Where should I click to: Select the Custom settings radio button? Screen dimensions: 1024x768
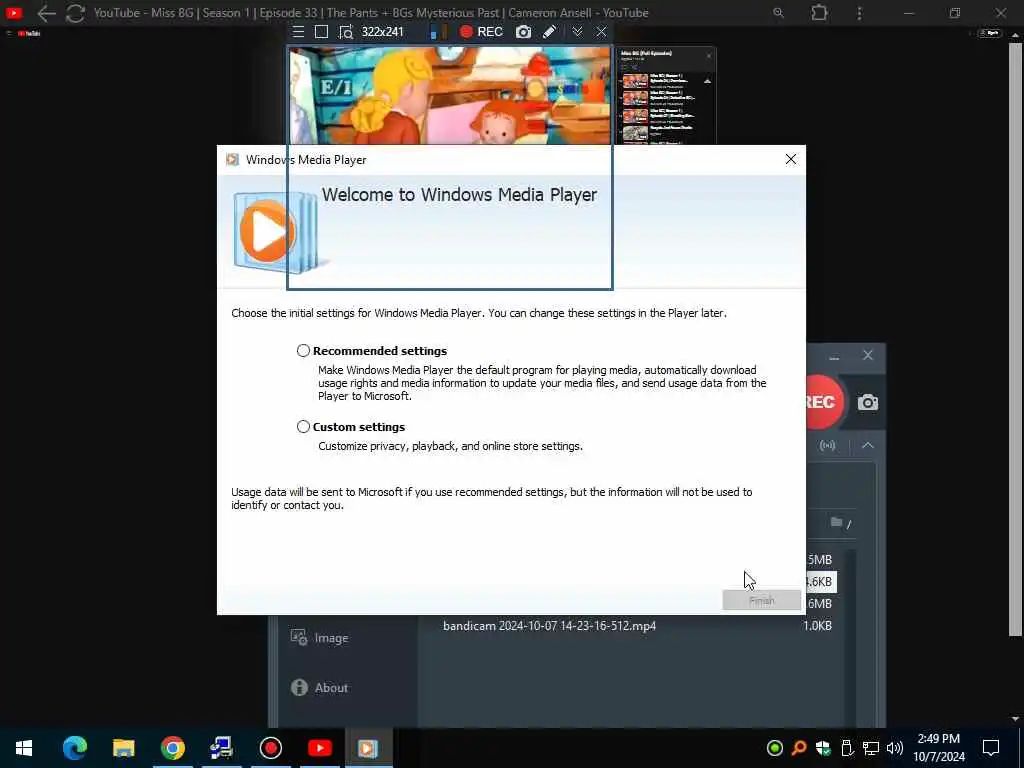click(303, 426)
